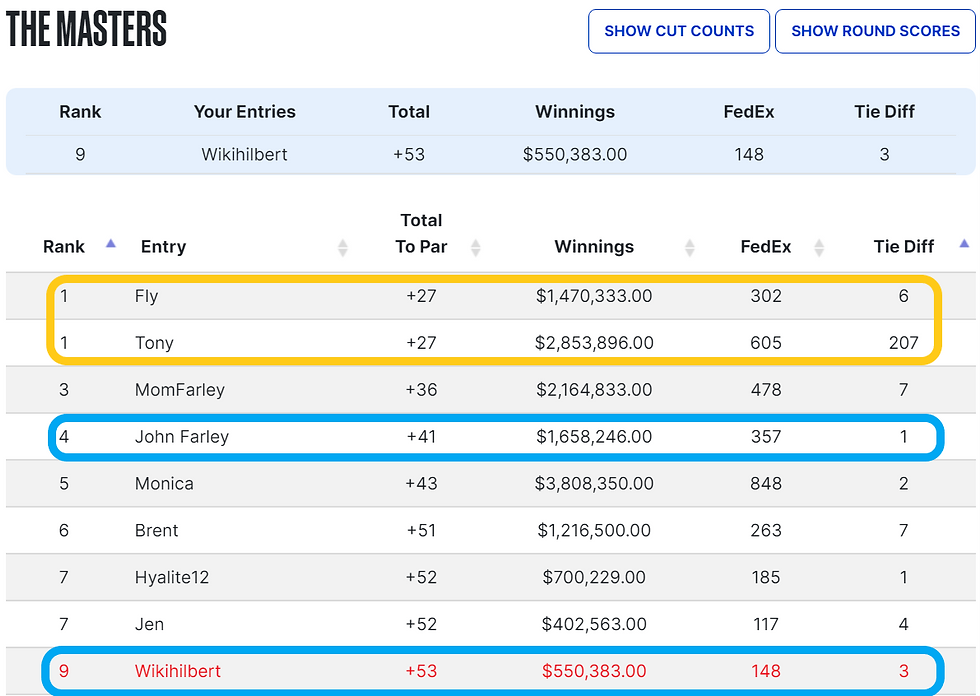Click the sort arrows beside Entry header

343,247
